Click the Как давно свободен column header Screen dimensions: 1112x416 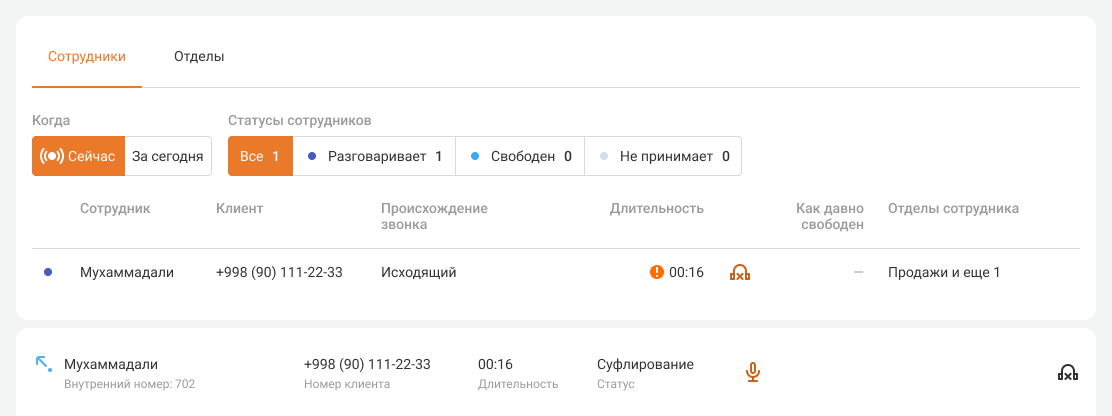point(830,216)
